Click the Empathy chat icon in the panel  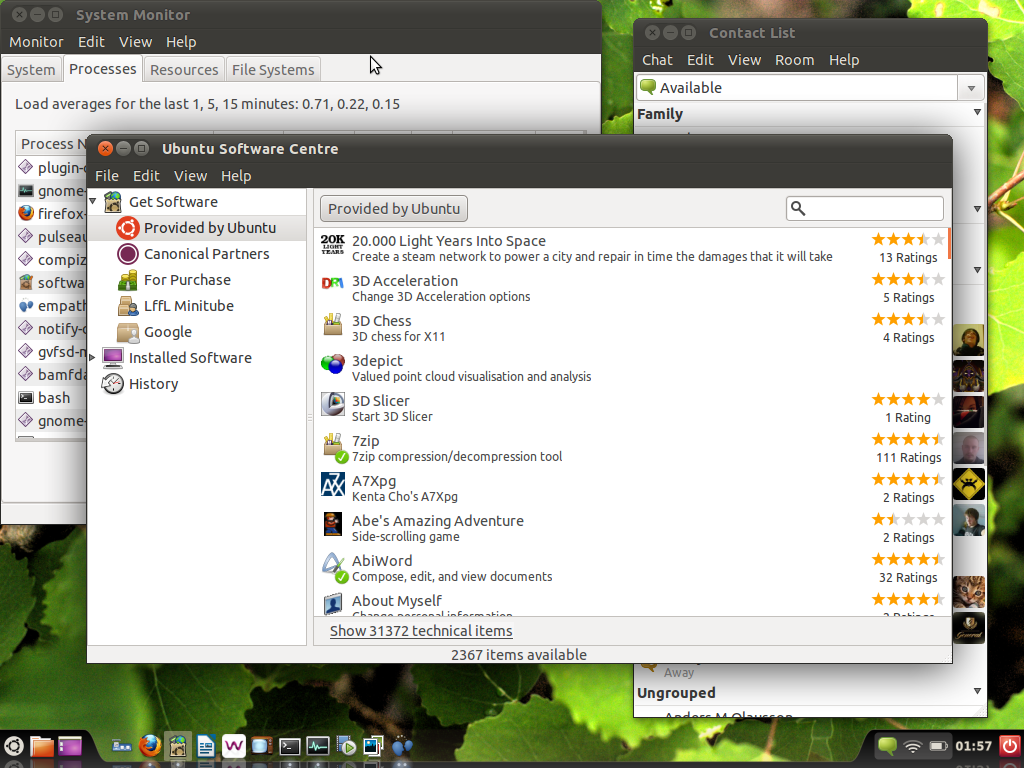click(x=402, y=746)
